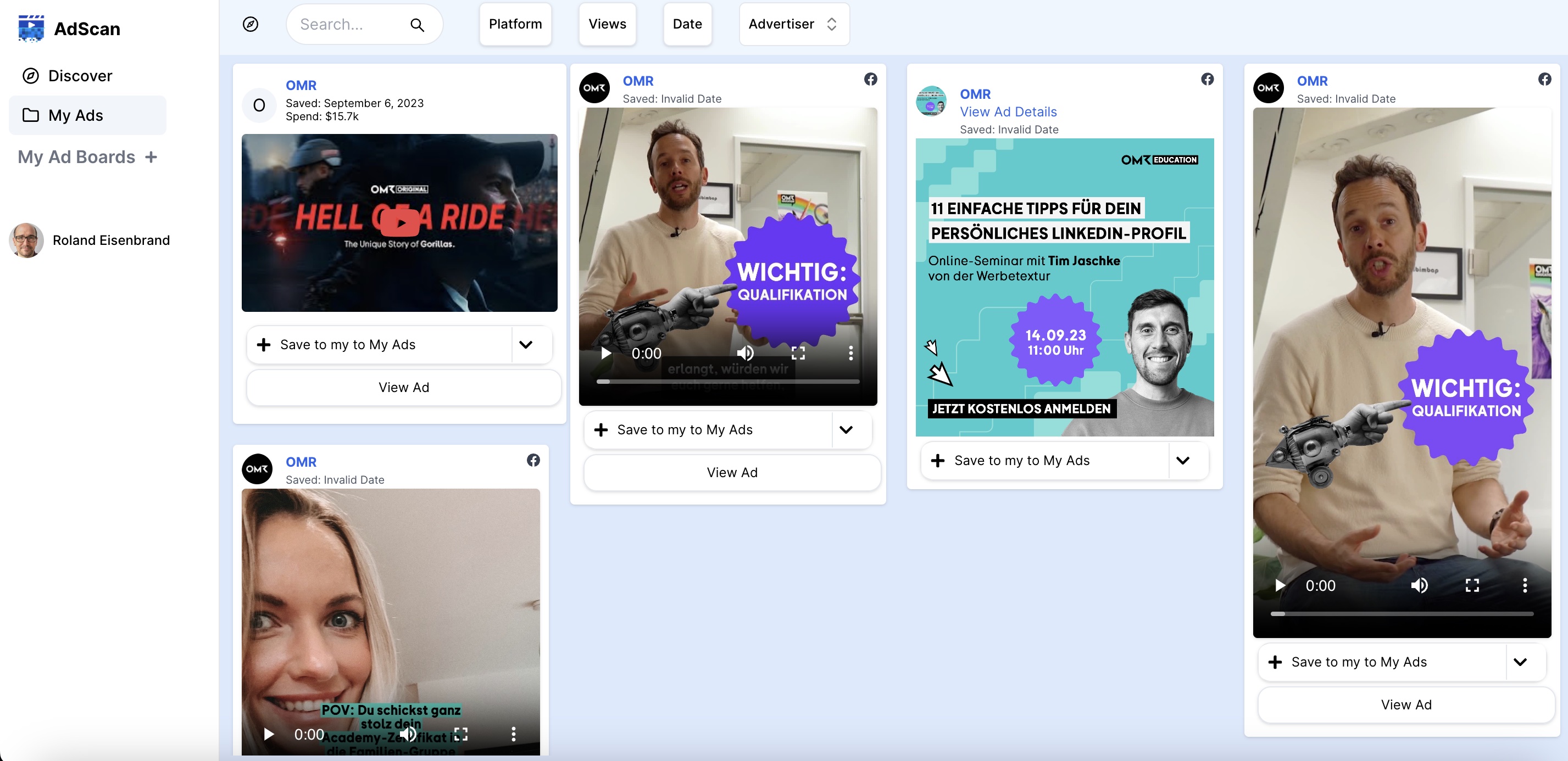The image size is (1568, 761).
Task: Click Facebook icon on rightmost card
Action: pyautogui.click(x=1545, y=79)
